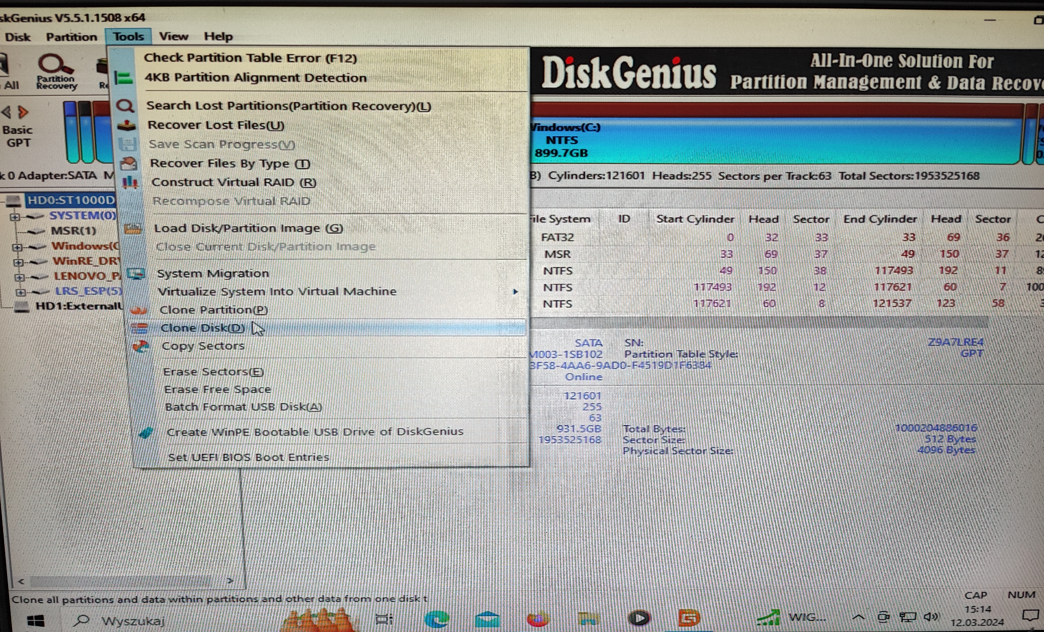Viewport: 1044px width, 632px height.
Task: Click the magnifier icon beside Search Lost Partitions
Action: click(x=125, y=106)
